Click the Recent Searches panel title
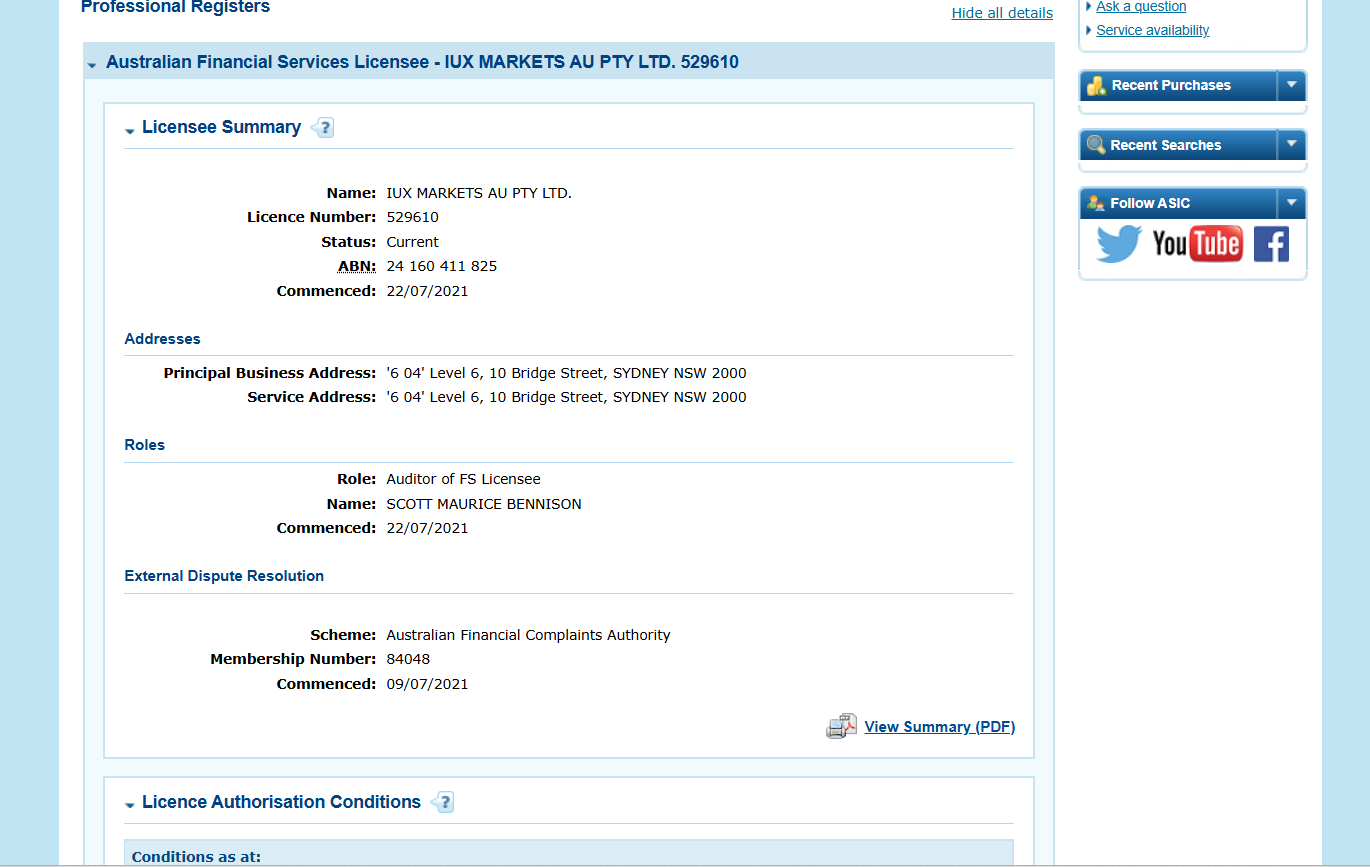 point(1166,145)
